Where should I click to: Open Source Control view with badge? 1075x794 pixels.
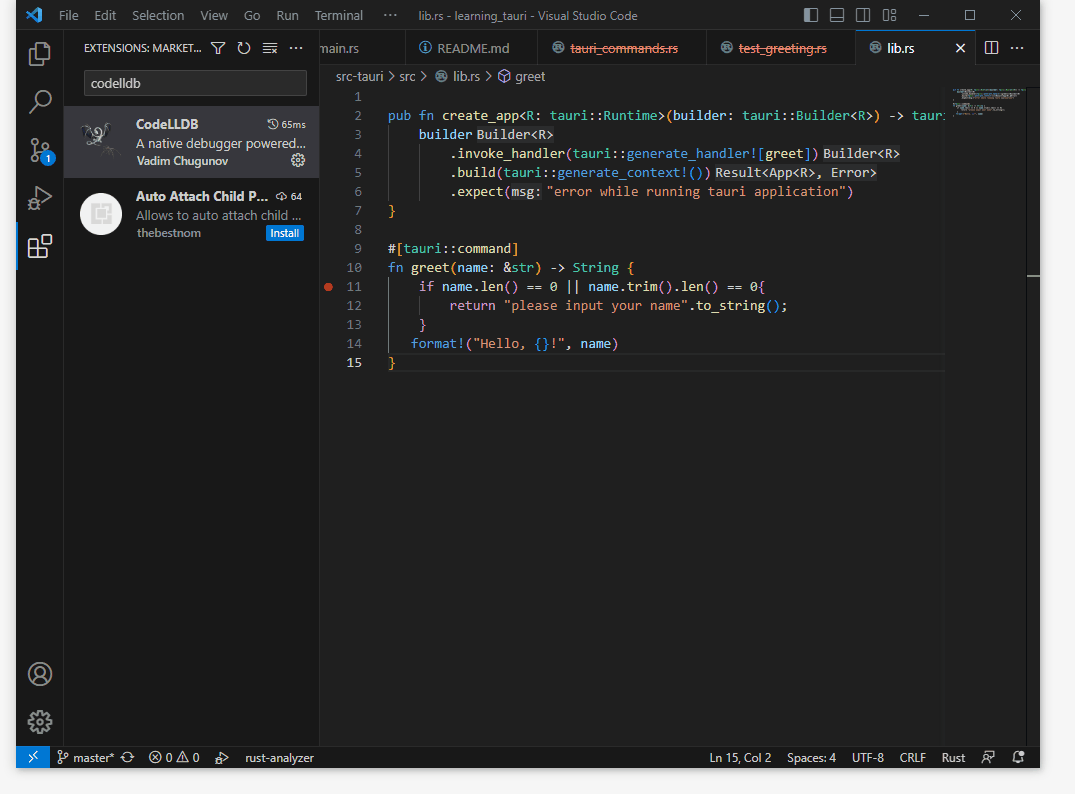tap(40, 150)
